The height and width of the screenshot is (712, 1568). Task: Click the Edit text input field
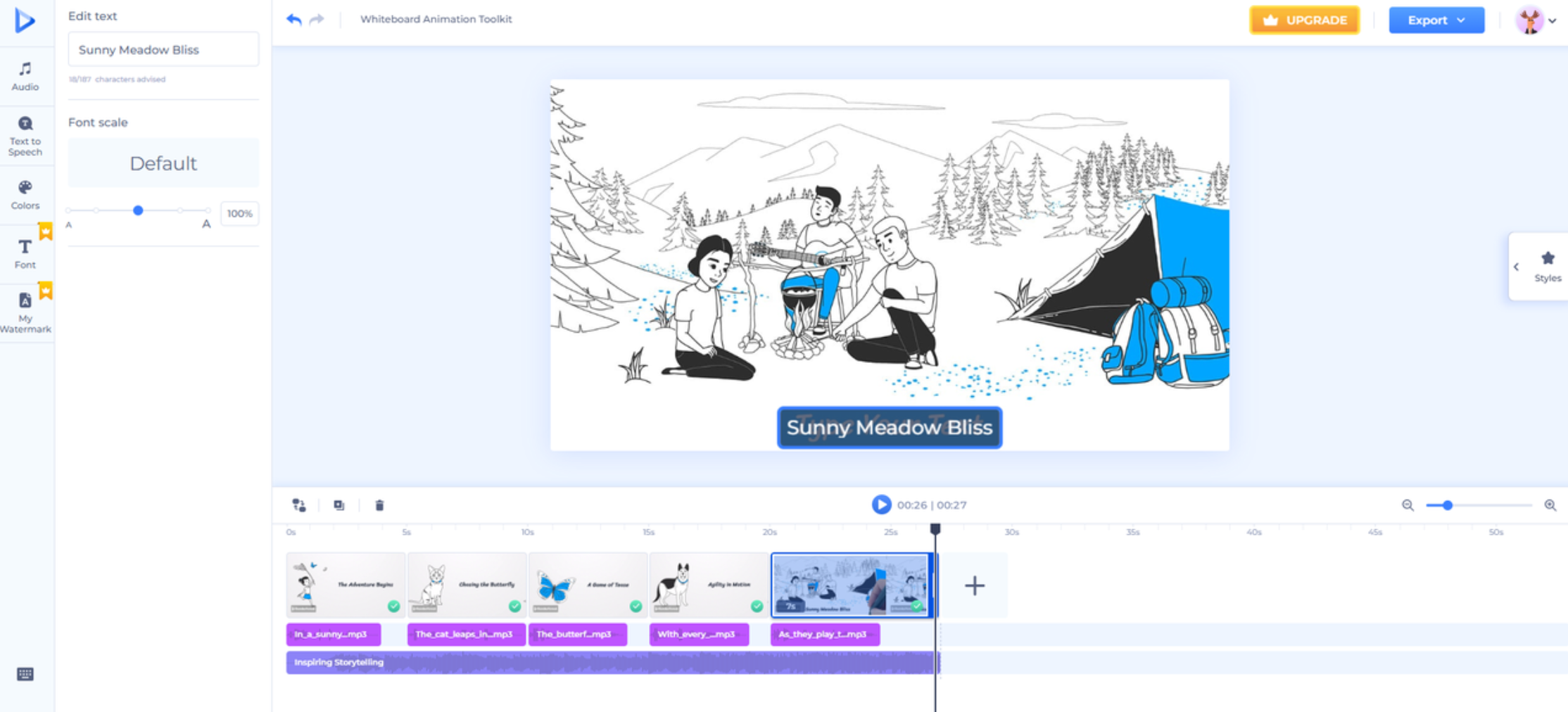click(163, 49)
